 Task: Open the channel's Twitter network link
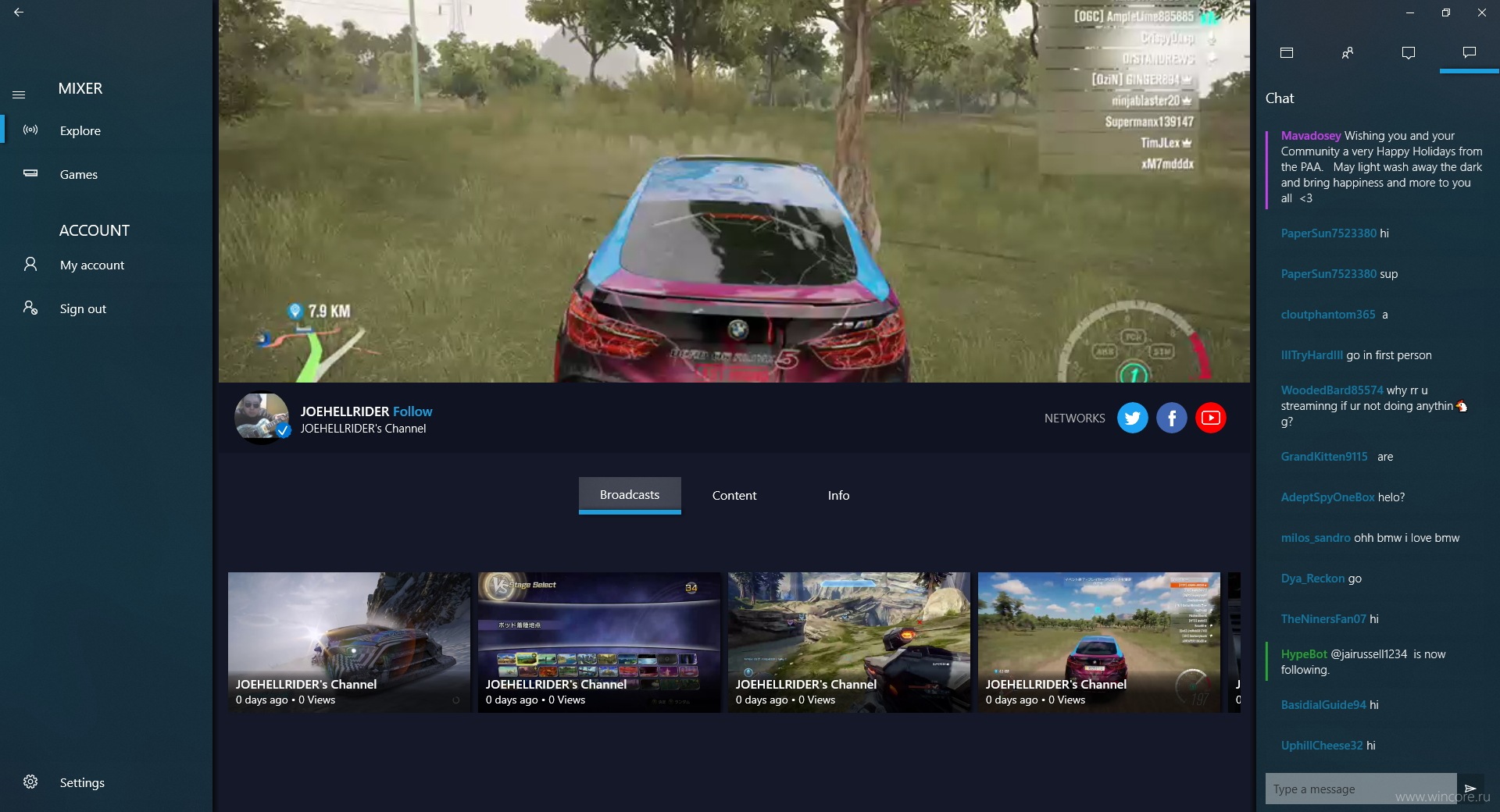1133,418
